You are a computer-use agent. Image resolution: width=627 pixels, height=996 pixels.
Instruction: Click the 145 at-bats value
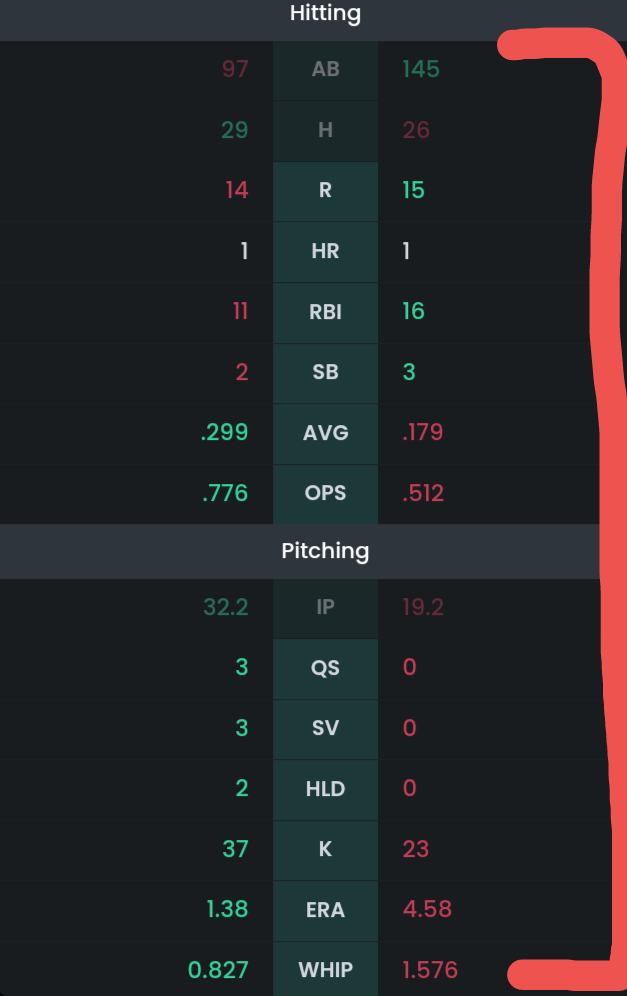coord(421,69)
